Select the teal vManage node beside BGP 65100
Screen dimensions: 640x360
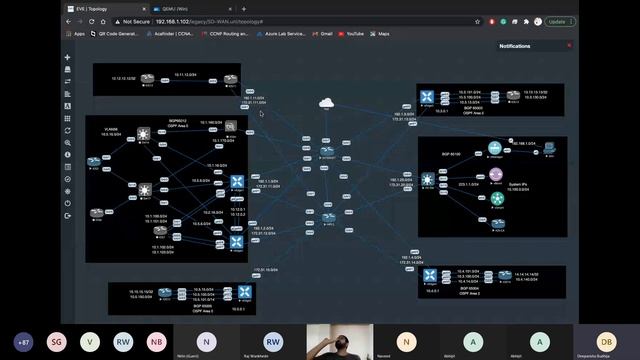(x=495, y=148)
